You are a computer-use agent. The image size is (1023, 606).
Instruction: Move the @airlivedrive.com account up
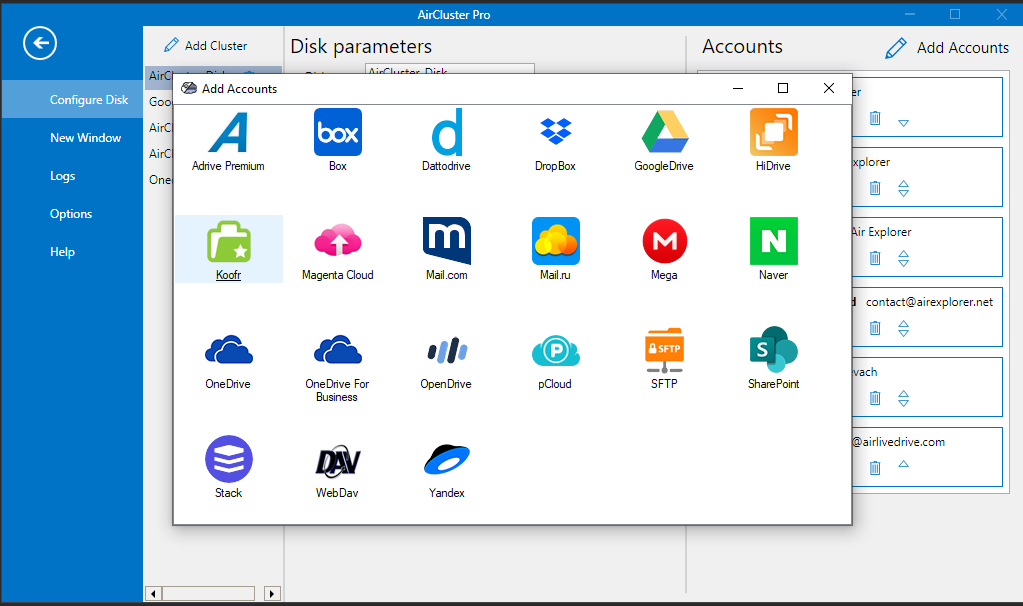click(904, 464)
